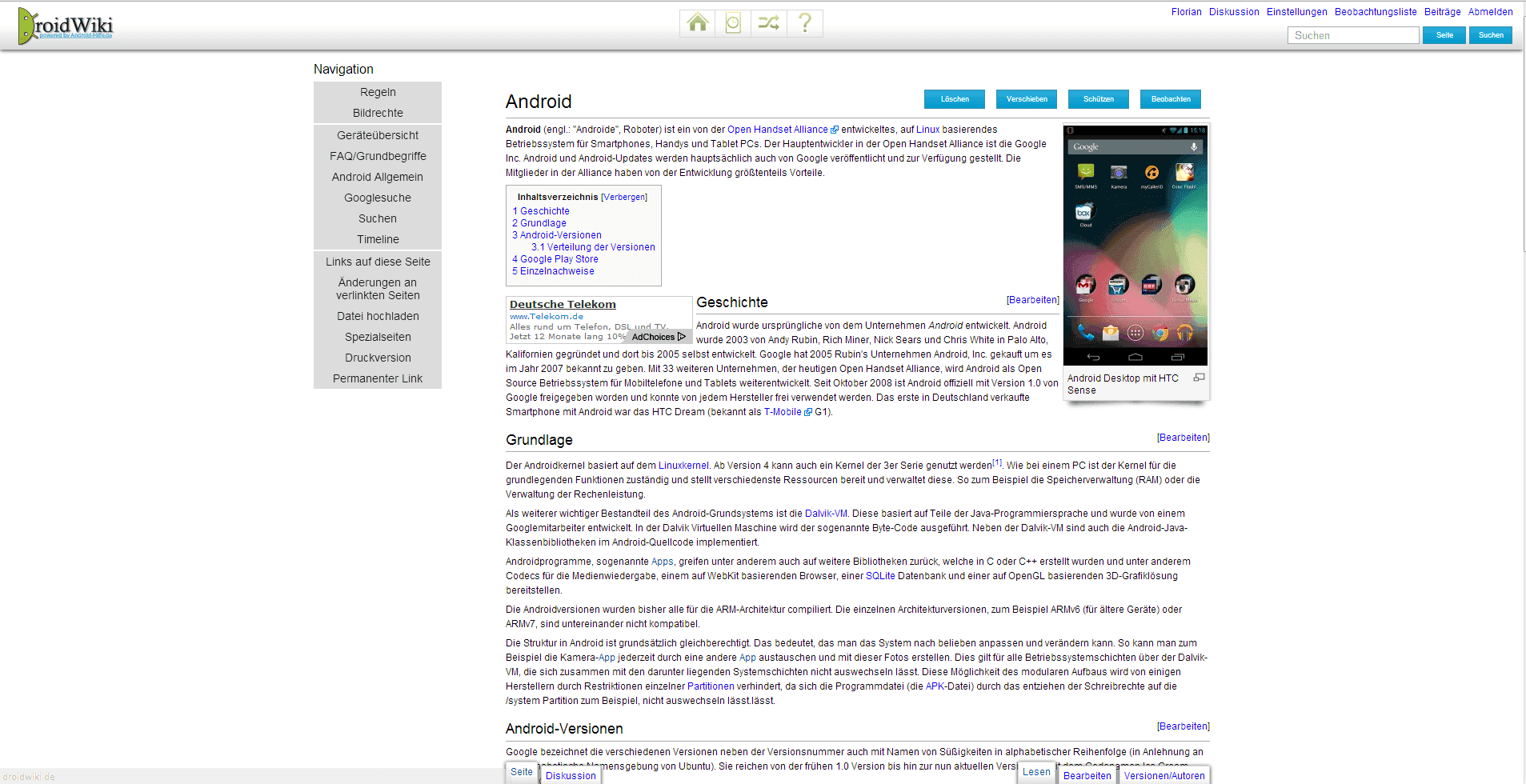
Task: Open the Deutsche Telekom ad headline
Action: pos(563,305)
